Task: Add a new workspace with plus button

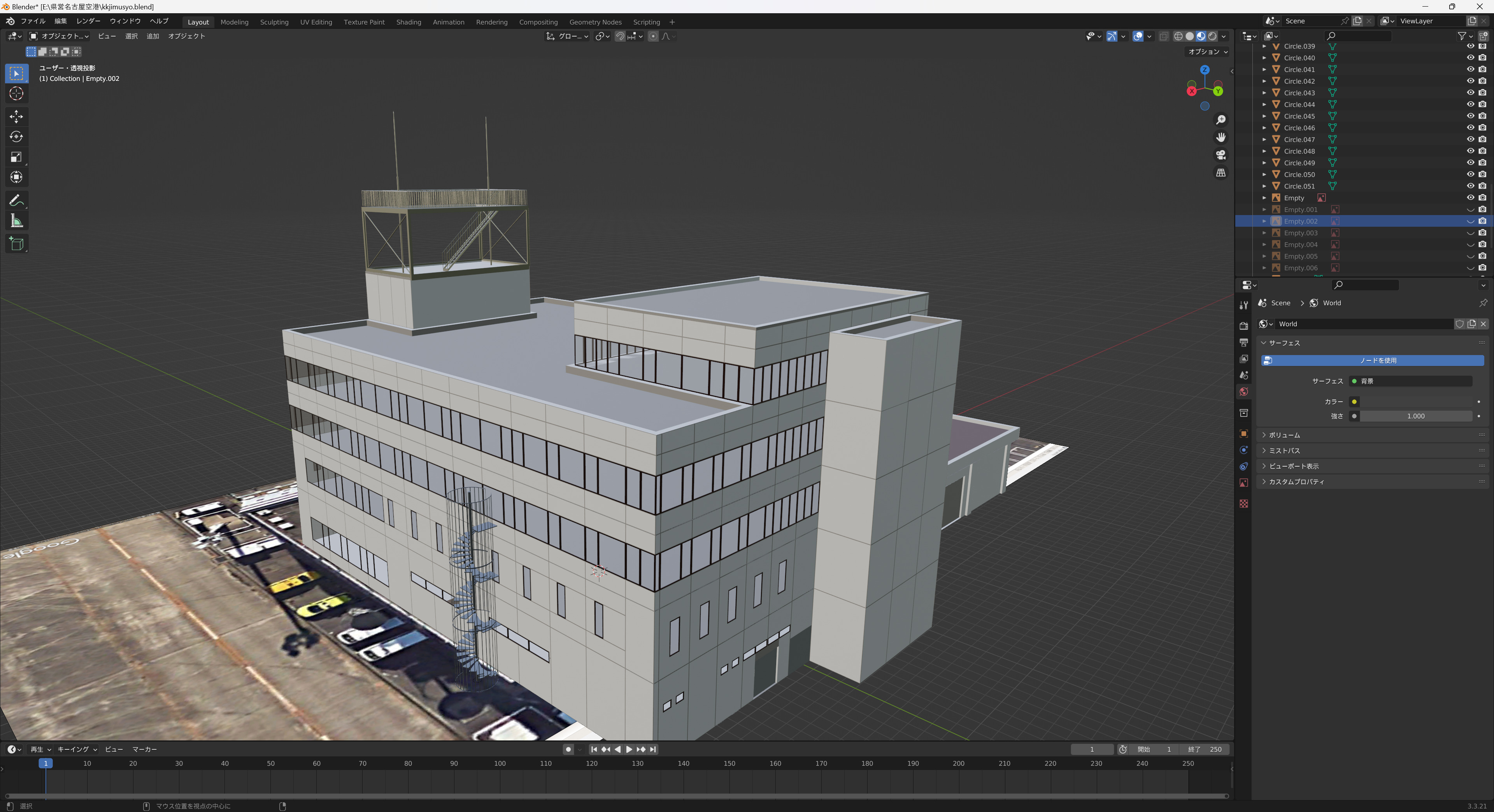Action: 672,22
